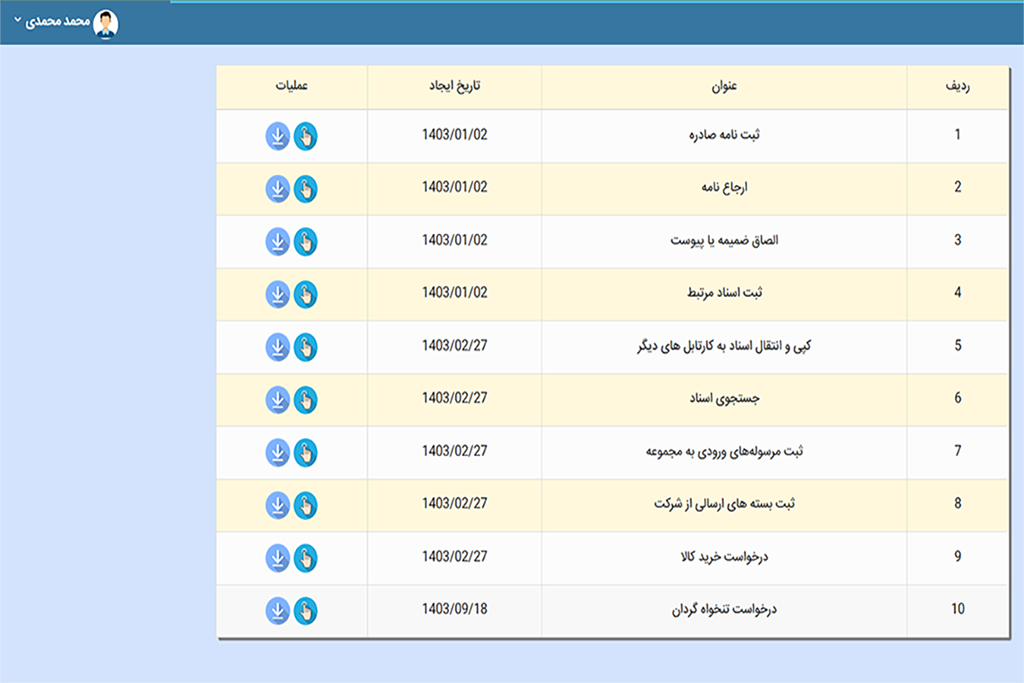Click the hand-pointer icon for جستجوی اسناد
Viewport: 1024px width, 683px height.
305,400
